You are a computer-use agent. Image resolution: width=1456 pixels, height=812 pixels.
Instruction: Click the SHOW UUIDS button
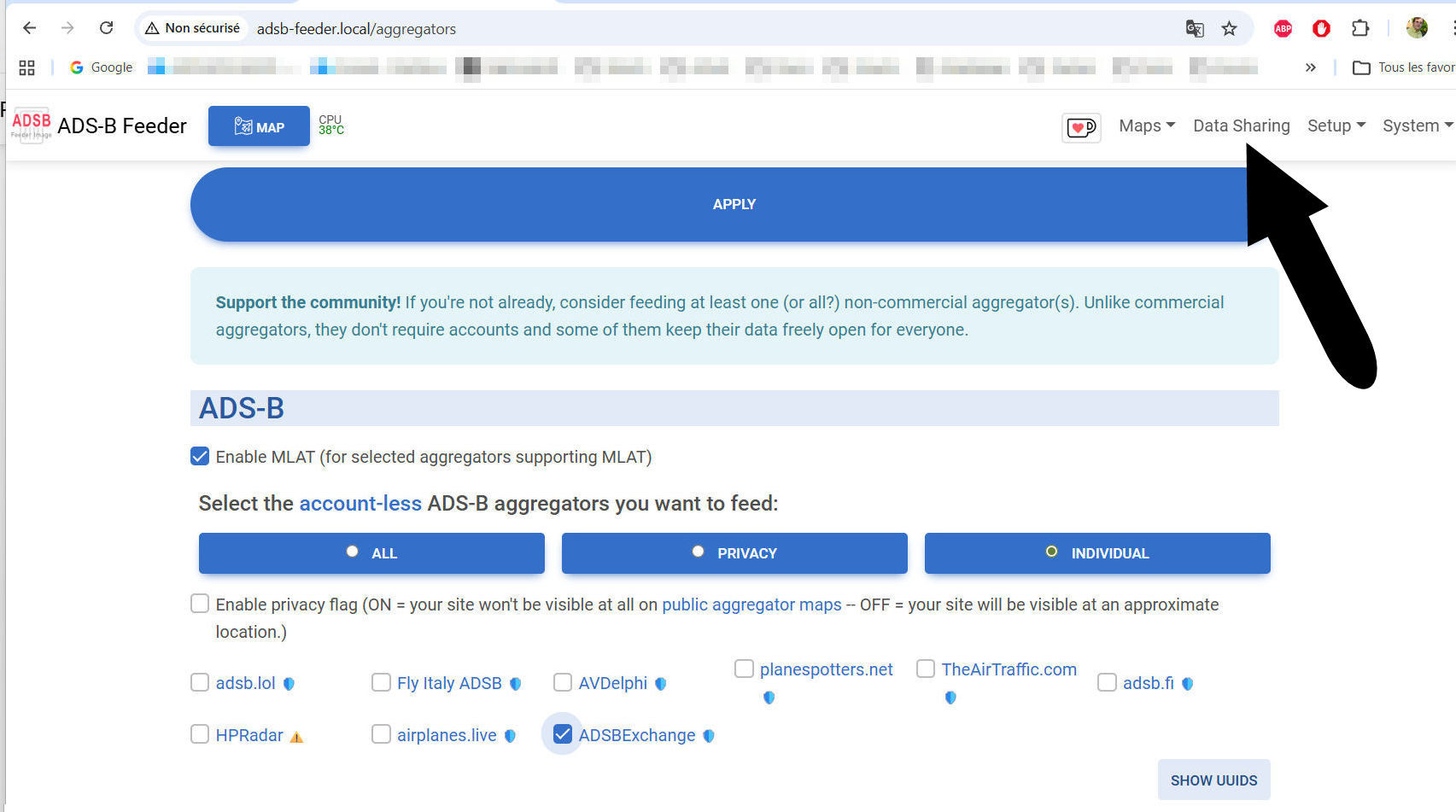coord(1213,780)
